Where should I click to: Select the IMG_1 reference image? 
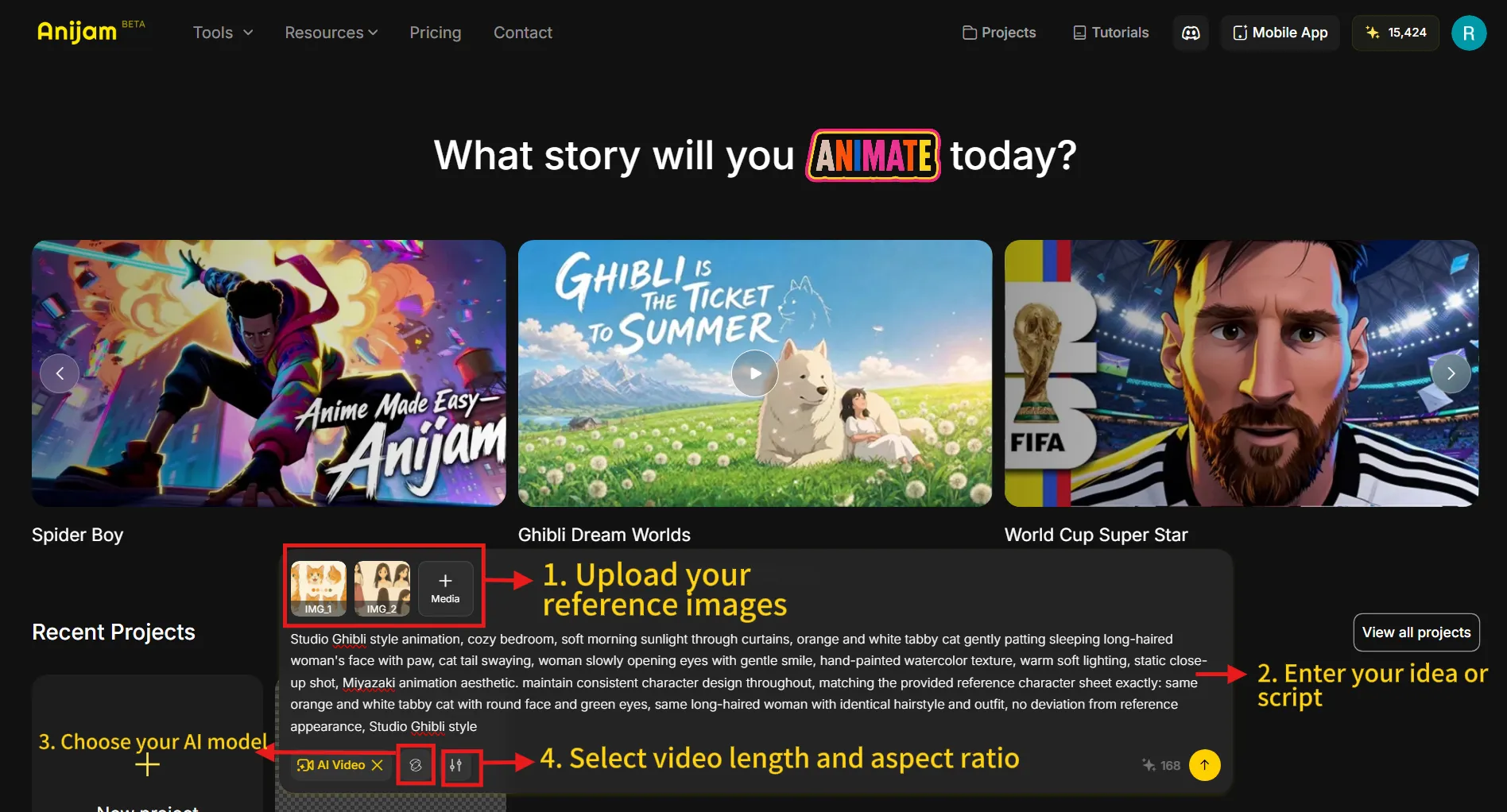tap(319, 589)
